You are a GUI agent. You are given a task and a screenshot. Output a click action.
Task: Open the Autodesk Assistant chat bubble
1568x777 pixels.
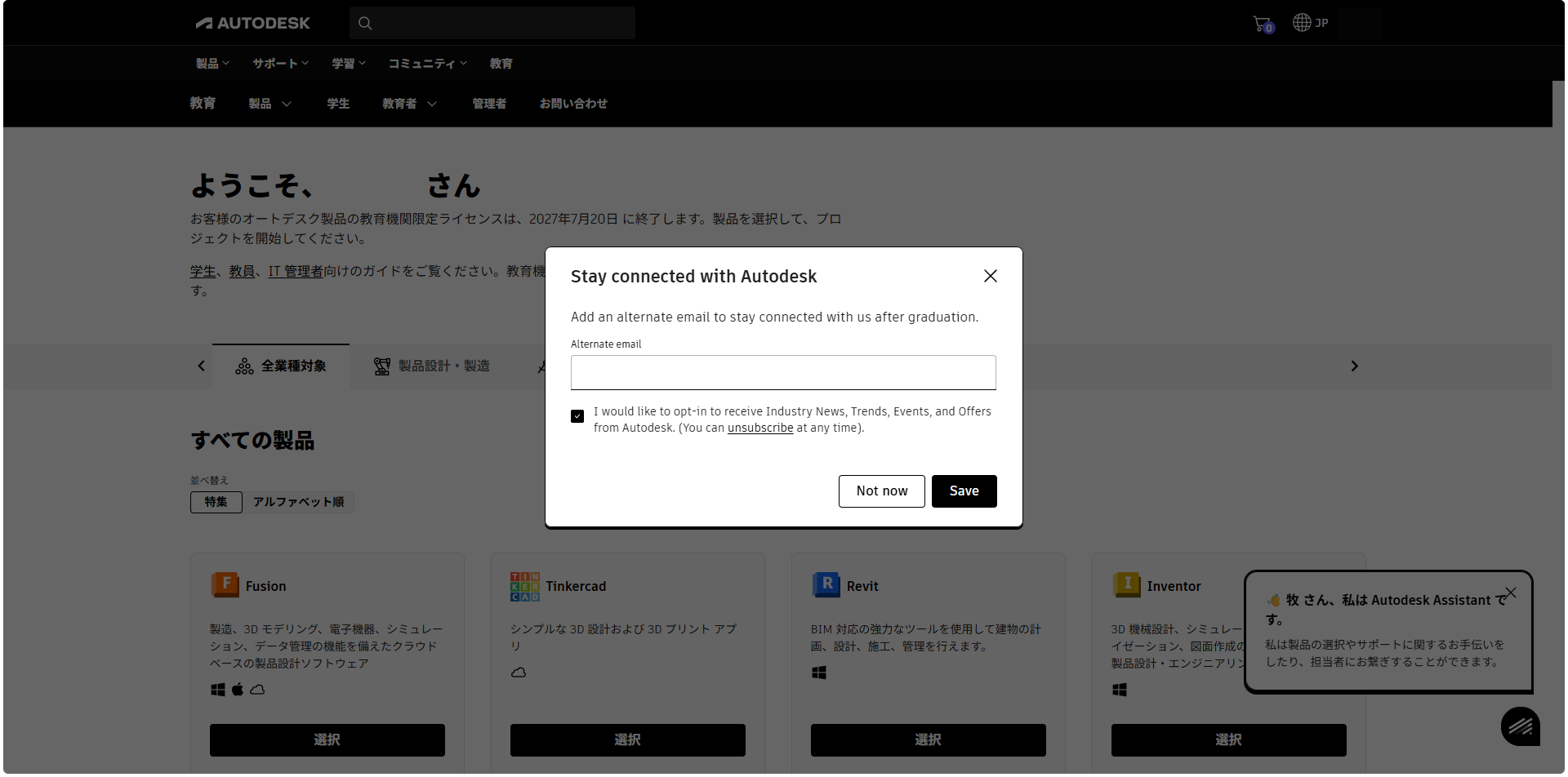click(x=1521, y=726)
